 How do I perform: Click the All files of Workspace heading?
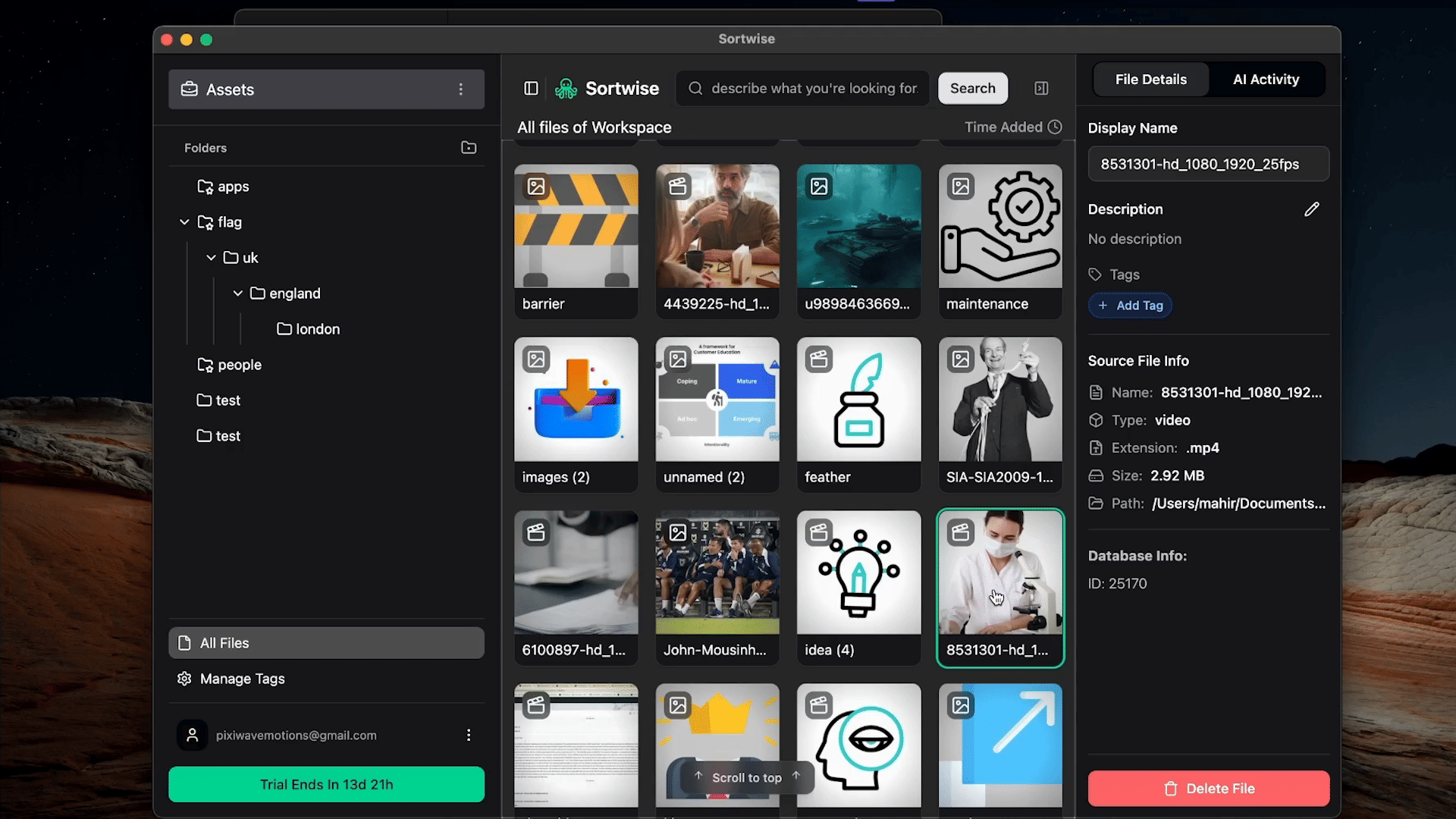pos(595,127)
